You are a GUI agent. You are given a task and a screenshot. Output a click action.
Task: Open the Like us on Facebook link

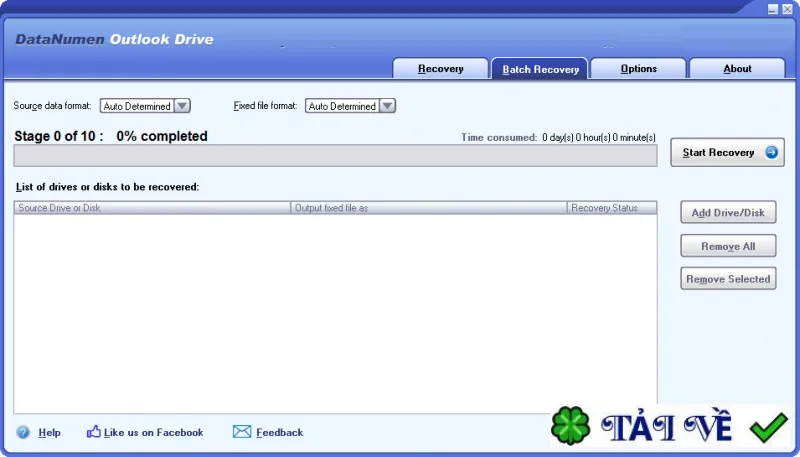coord(154,433)
